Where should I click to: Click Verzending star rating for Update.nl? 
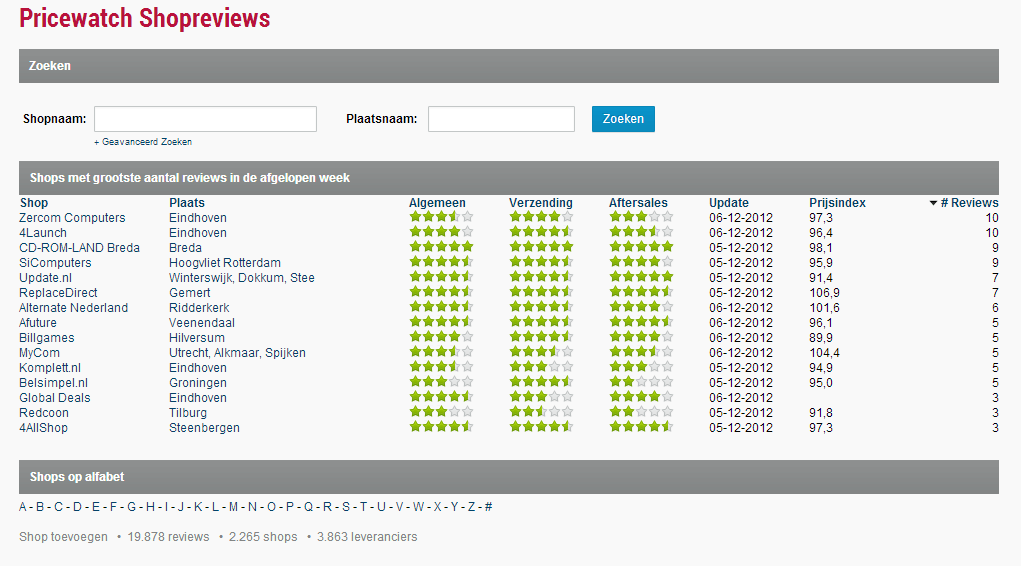541,277
